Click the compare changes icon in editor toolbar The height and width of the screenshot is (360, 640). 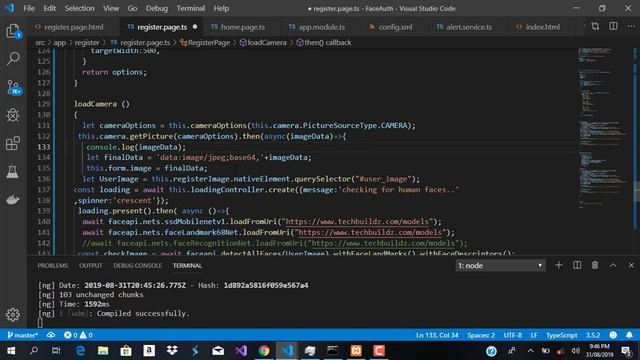[x=595, y=27]
